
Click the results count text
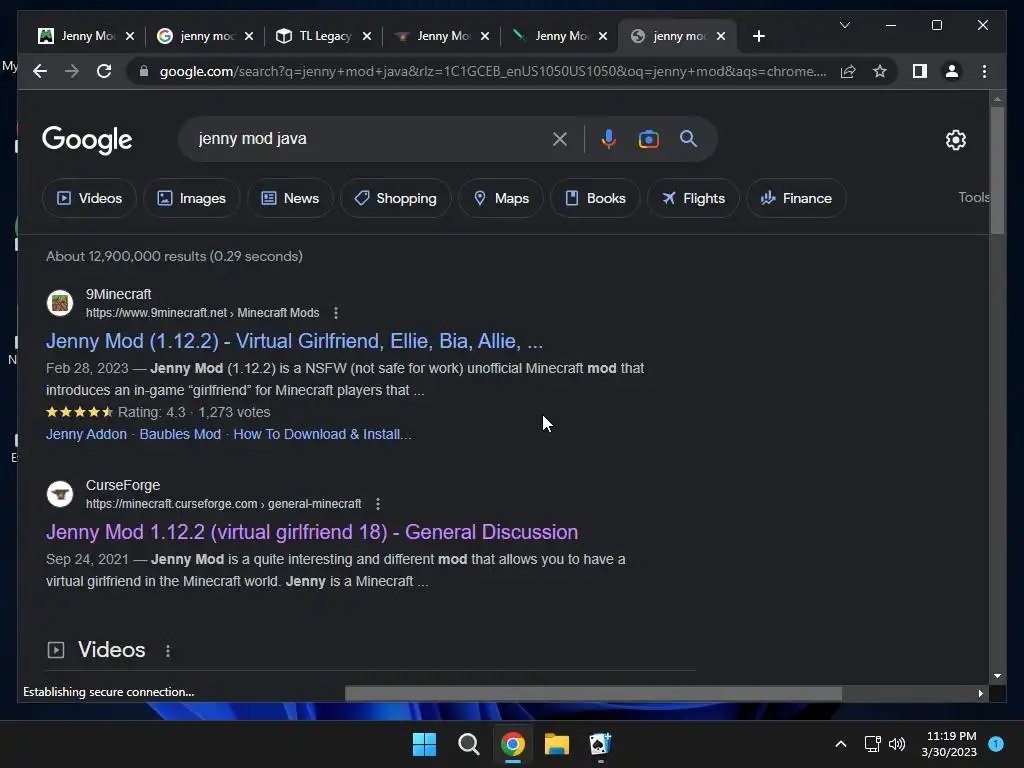174,257
